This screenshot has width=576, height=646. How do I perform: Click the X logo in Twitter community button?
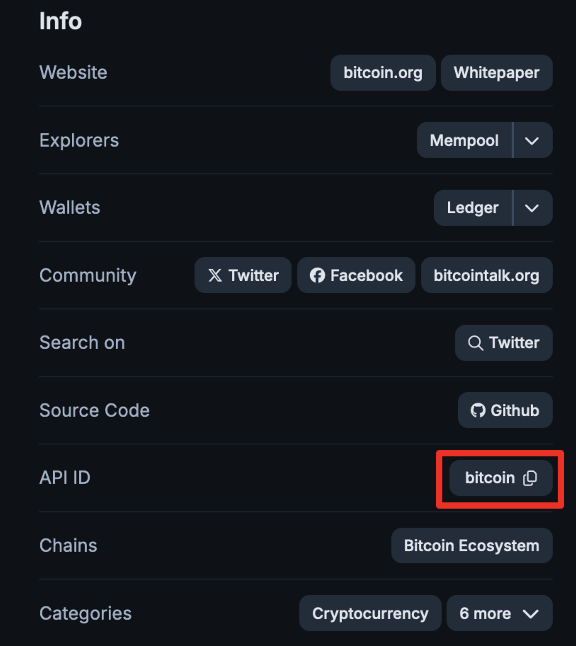(215, 275)
